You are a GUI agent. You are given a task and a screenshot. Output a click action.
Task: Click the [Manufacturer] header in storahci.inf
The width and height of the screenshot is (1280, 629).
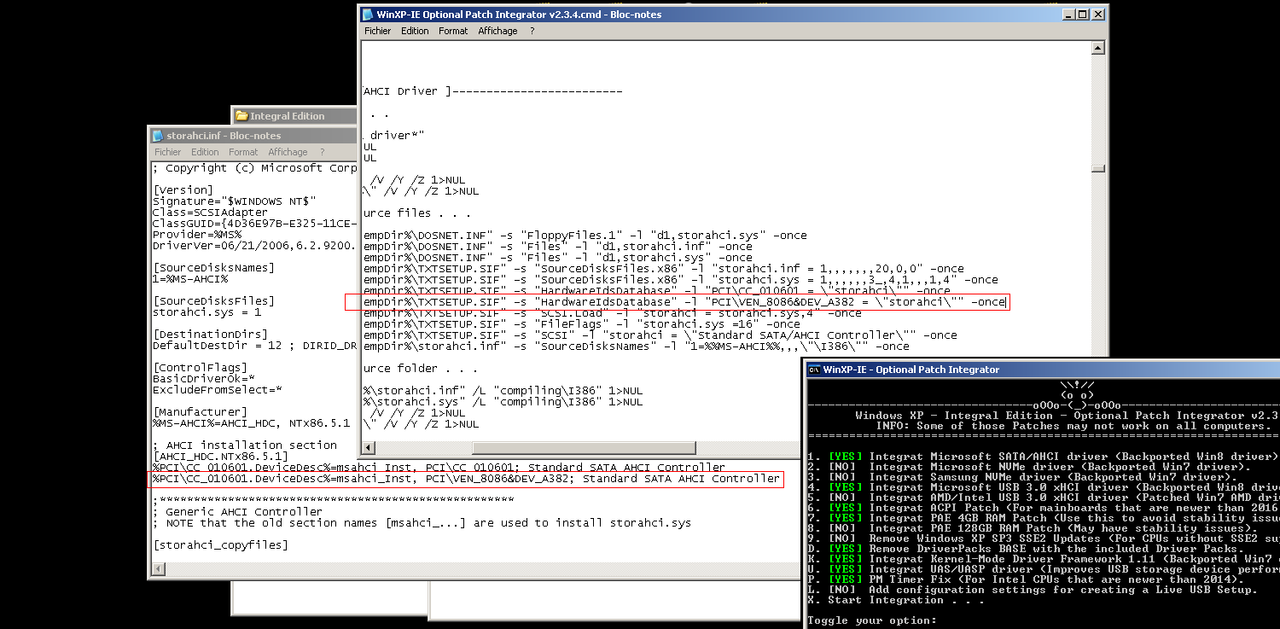(x=200, y=412)
